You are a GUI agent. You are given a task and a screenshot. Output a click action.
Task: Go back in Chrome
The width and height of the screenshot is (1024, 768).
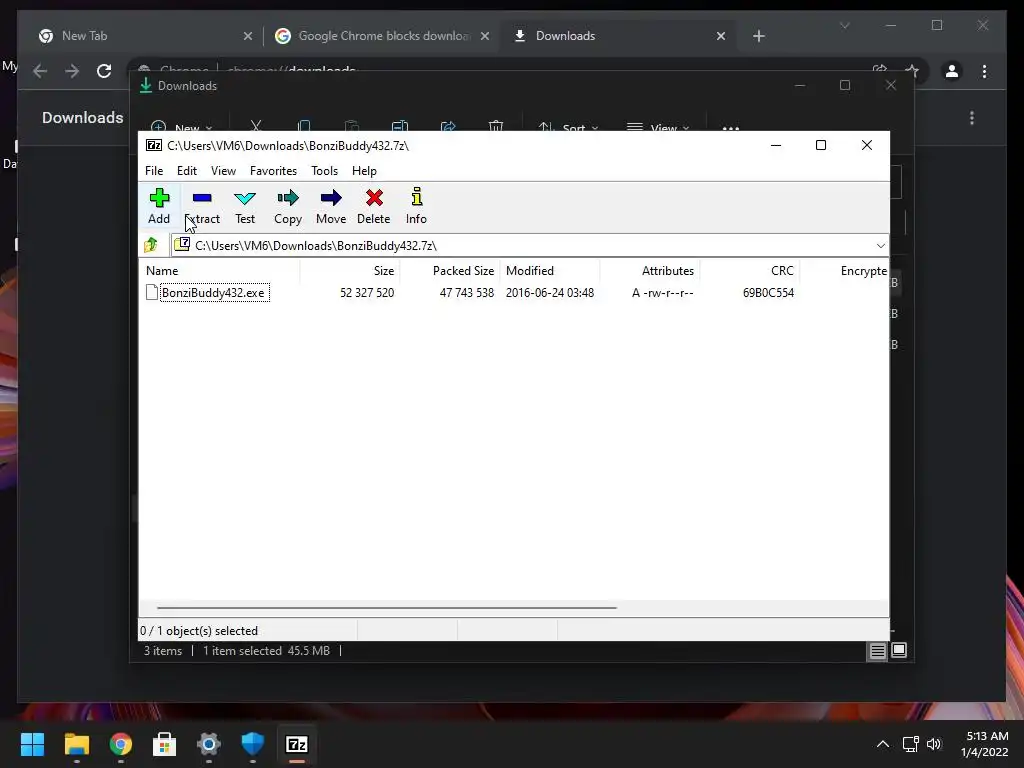[x=40, y=71]
